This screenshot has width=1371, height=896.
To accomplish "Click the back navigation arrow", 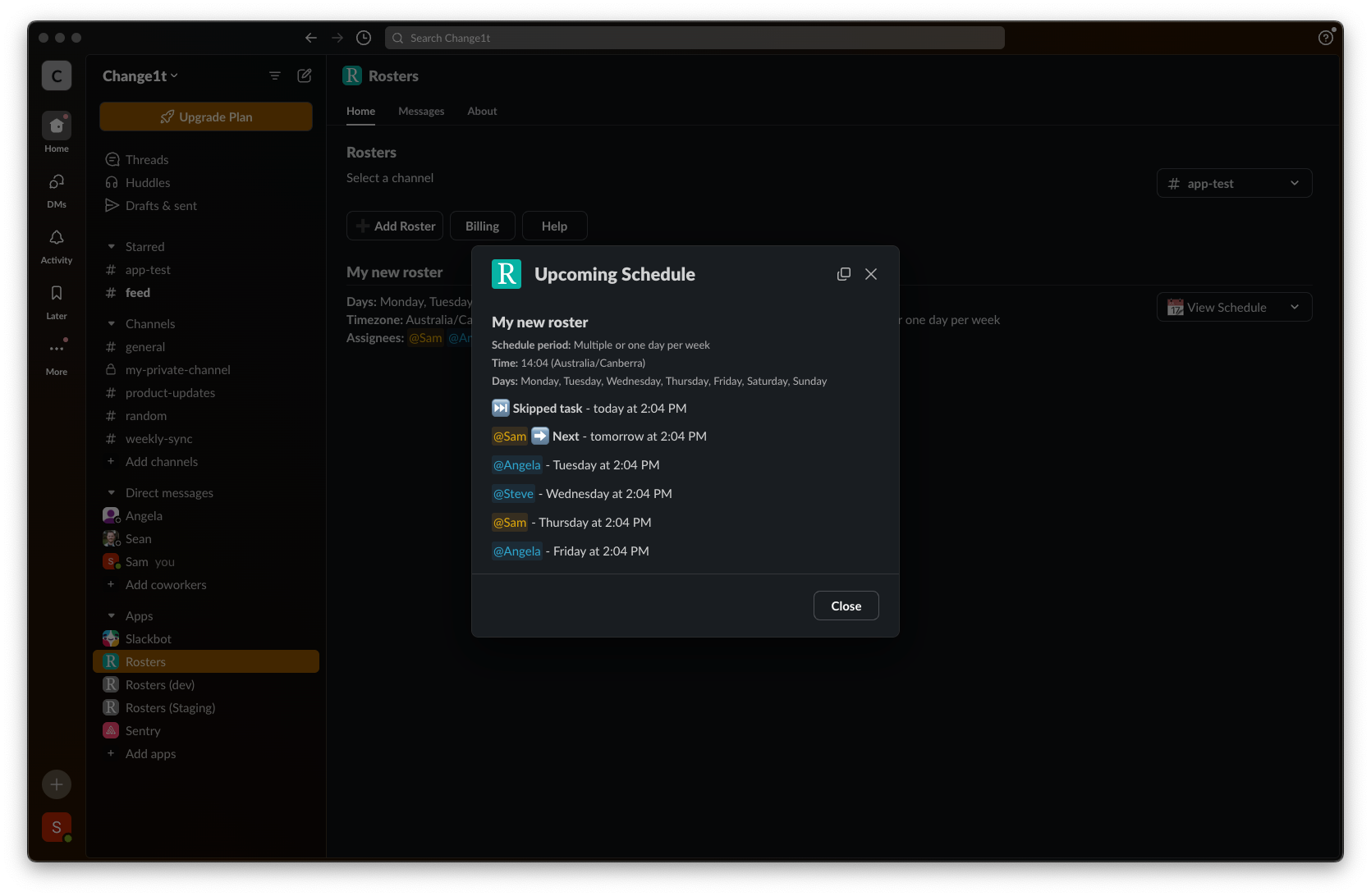I will tap(311, 38).
